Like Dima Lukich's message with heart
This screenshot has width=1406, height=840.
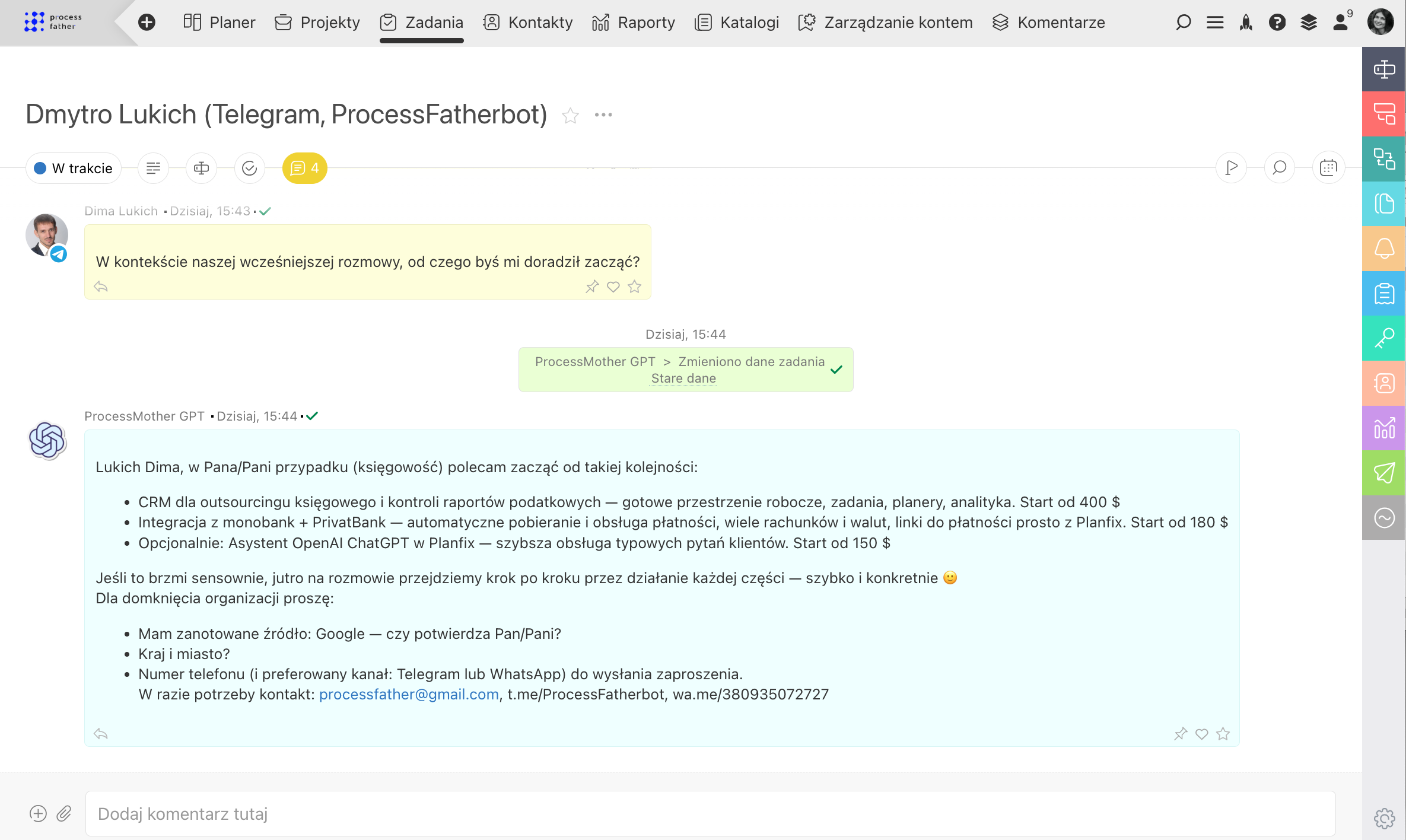point(613,287)
